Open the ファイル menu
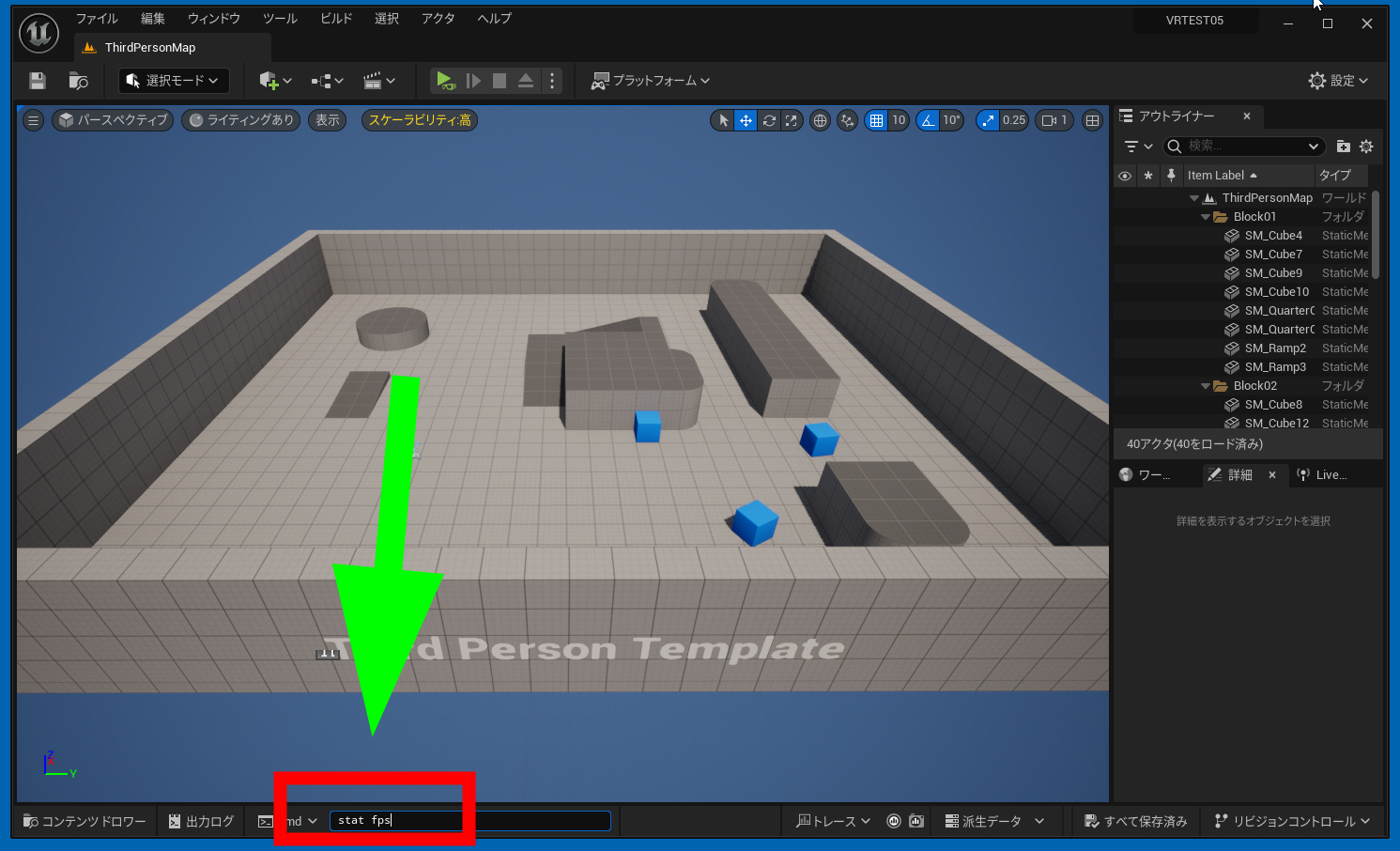 pos(96,19)
